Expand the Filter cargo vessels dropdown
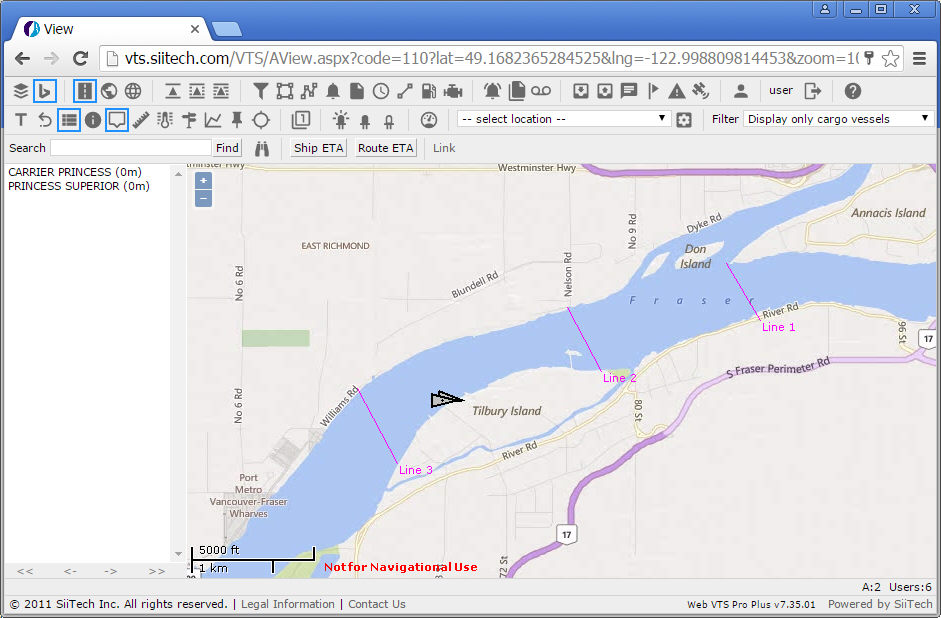The image size is (941, 618). pos(838,119)
